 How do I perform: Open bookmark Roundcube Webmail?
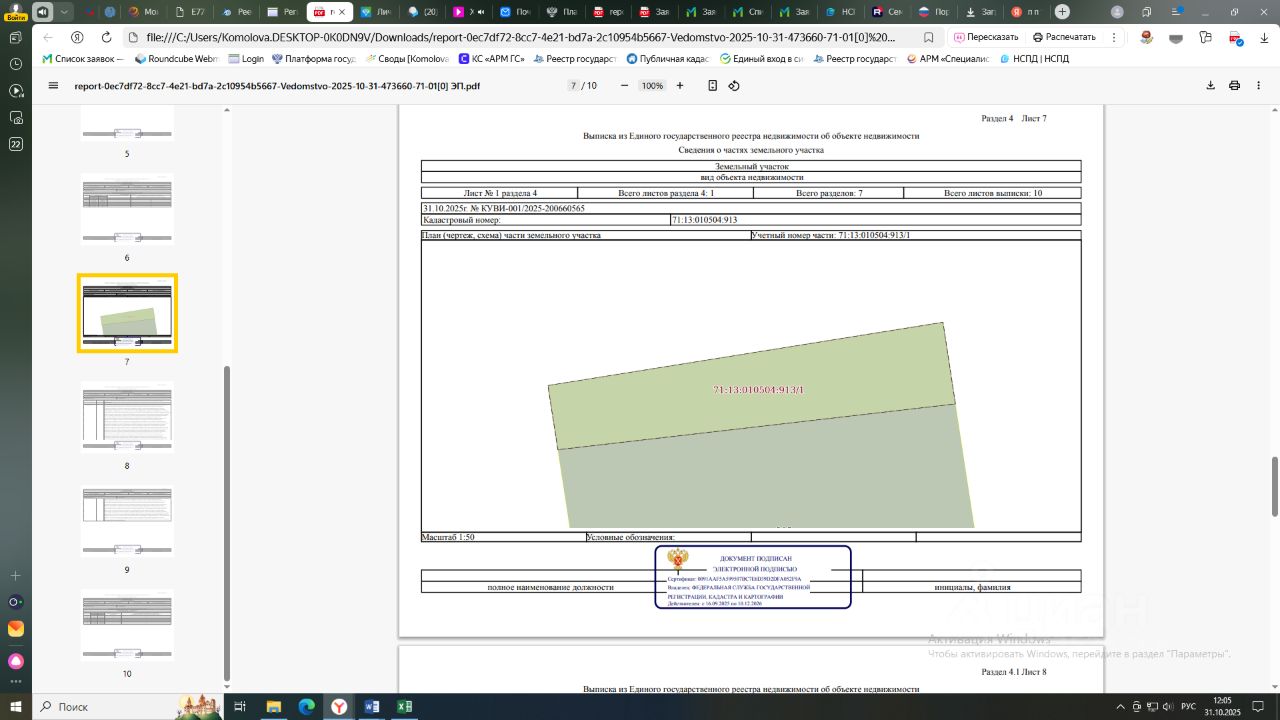177,59
